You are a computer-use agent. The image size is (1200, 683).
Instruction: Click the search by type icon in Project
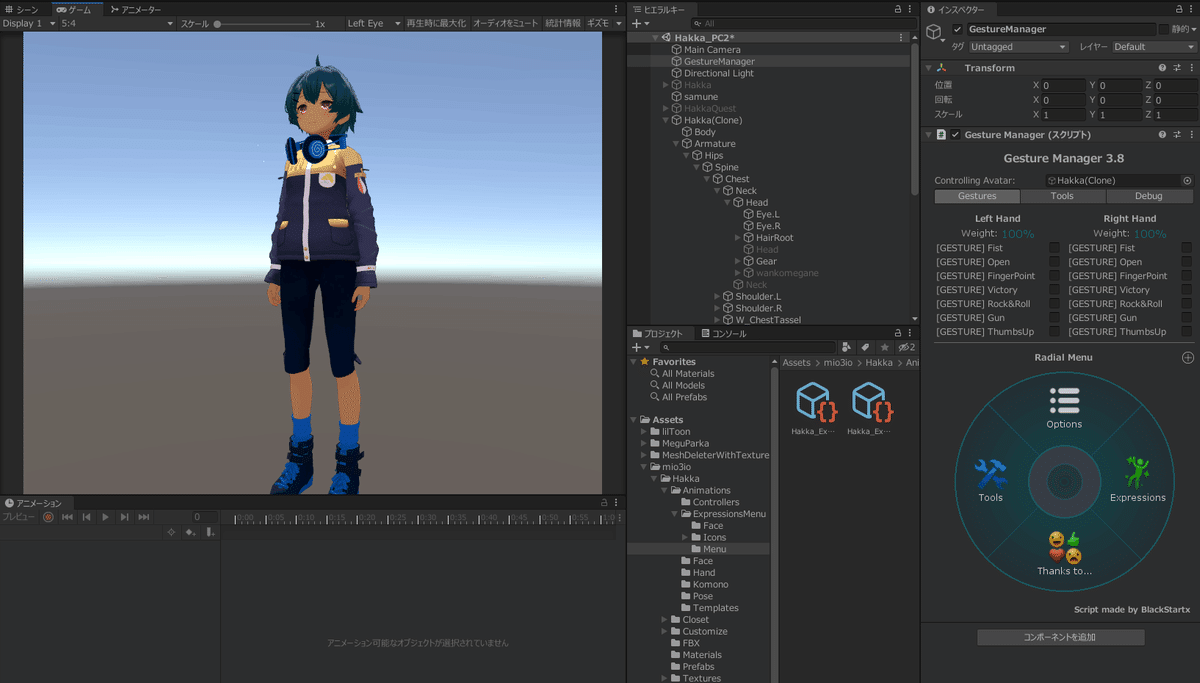point(847,347)
